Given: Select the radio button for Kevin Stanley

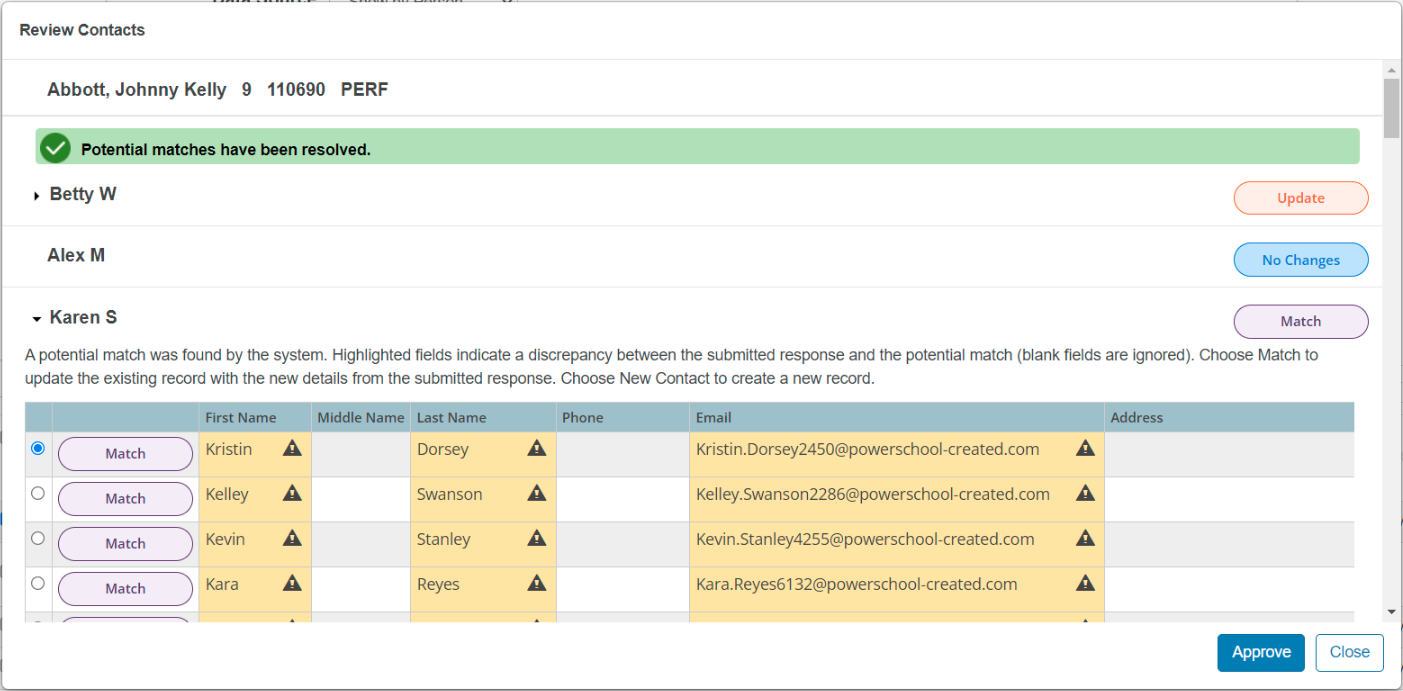Looking at the screenshot, I should tap(37, 538).
